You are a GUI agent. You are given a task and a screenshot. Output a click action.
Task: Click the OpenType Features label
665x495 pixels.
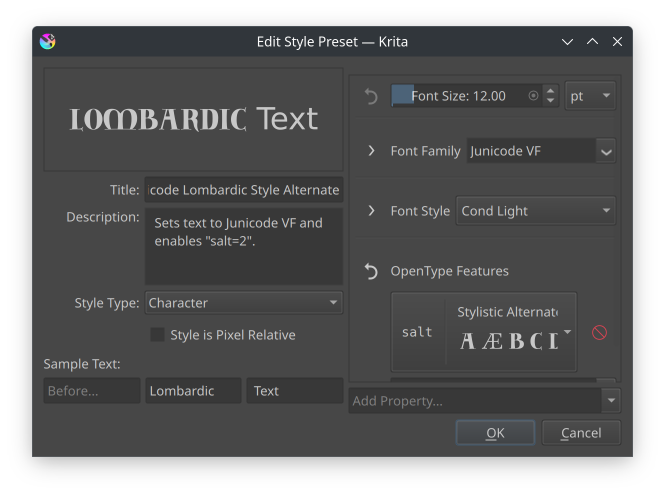point(450,271)
